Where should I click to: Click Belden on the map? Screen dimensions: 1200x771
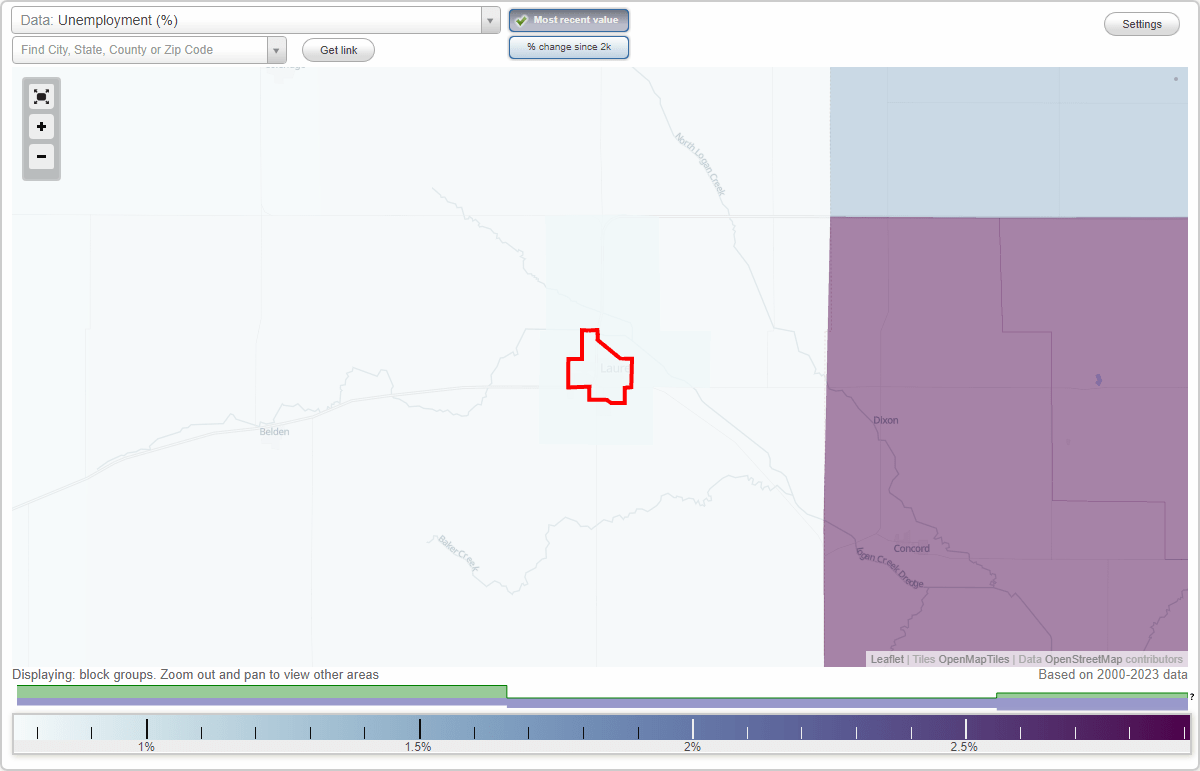pos(274,431)
